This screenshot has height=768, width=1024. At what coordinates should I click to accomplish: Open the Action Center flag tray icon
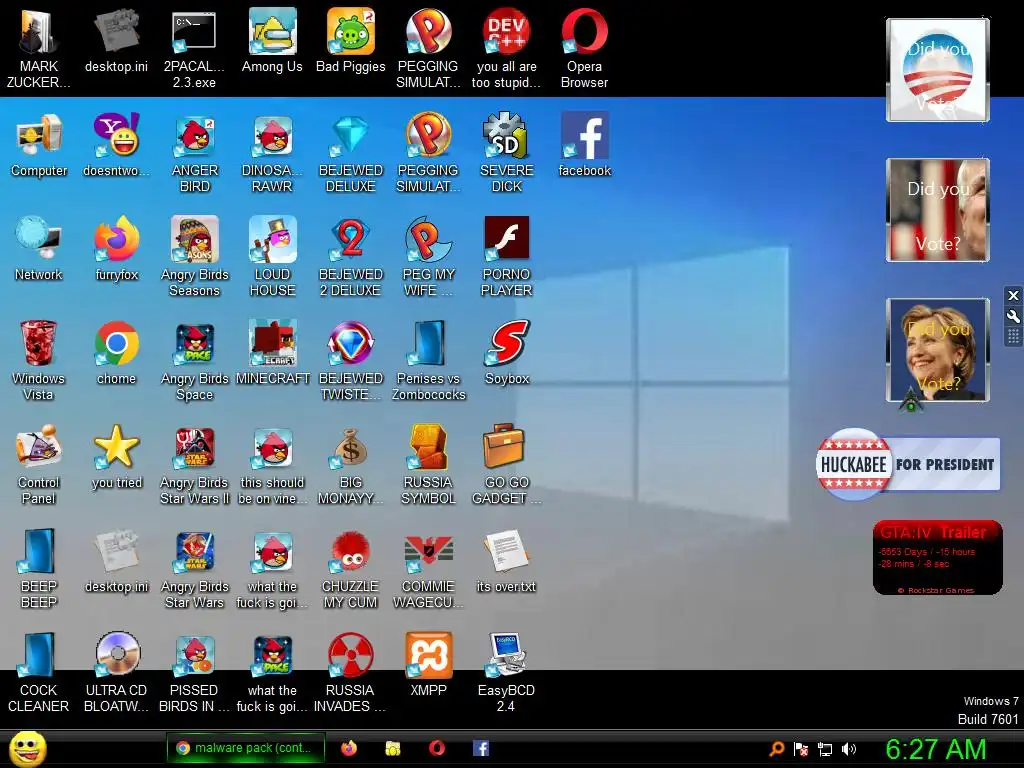click(x=801, y=749)
